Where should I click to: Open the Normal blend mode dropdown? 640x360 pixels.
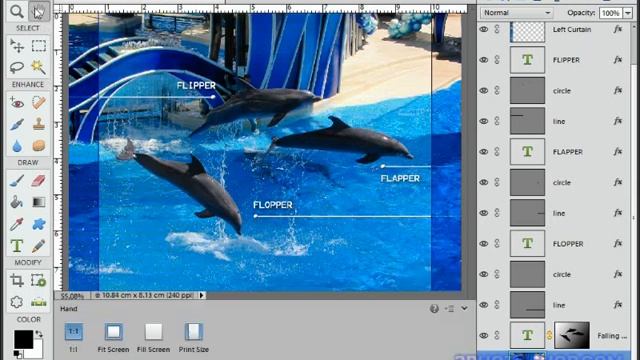(x=517, y=13)
